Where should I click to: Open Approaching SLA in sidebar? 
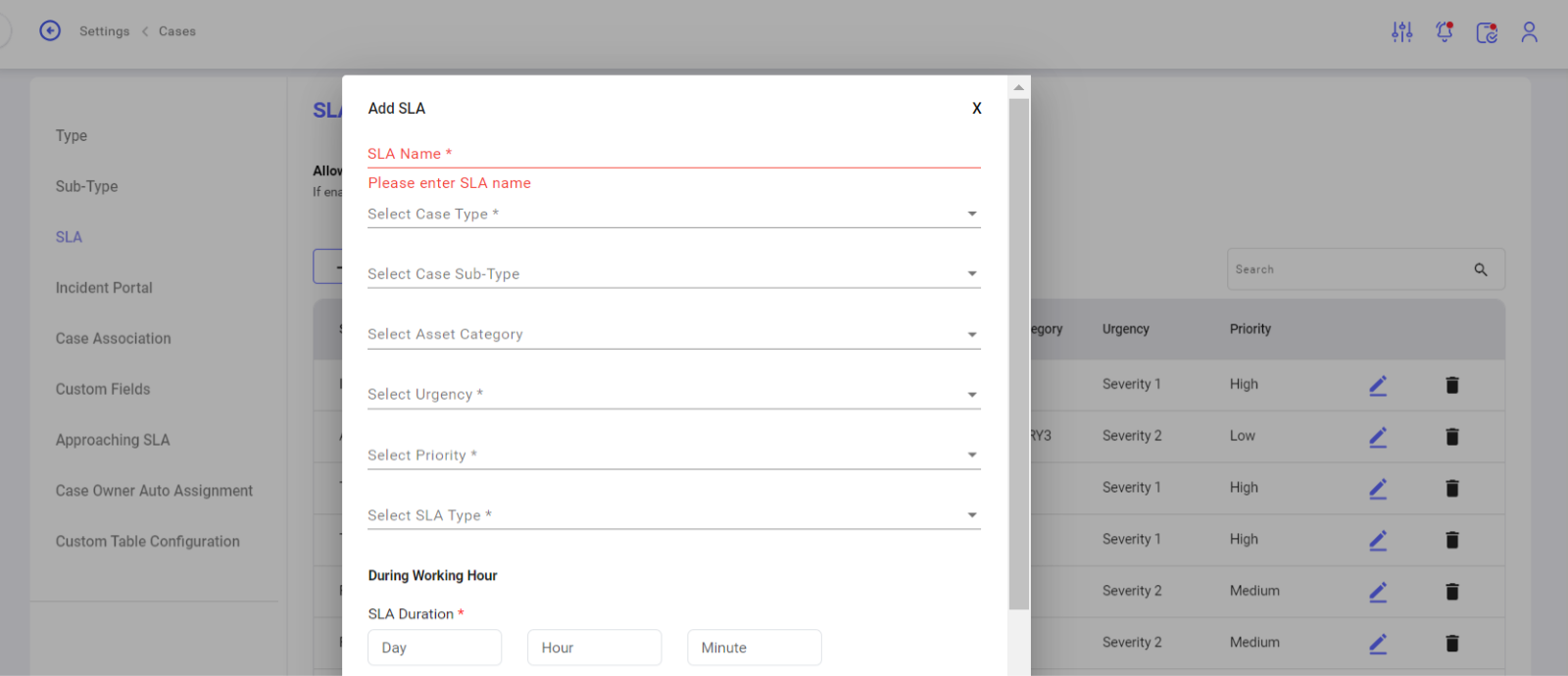point(113,440)
